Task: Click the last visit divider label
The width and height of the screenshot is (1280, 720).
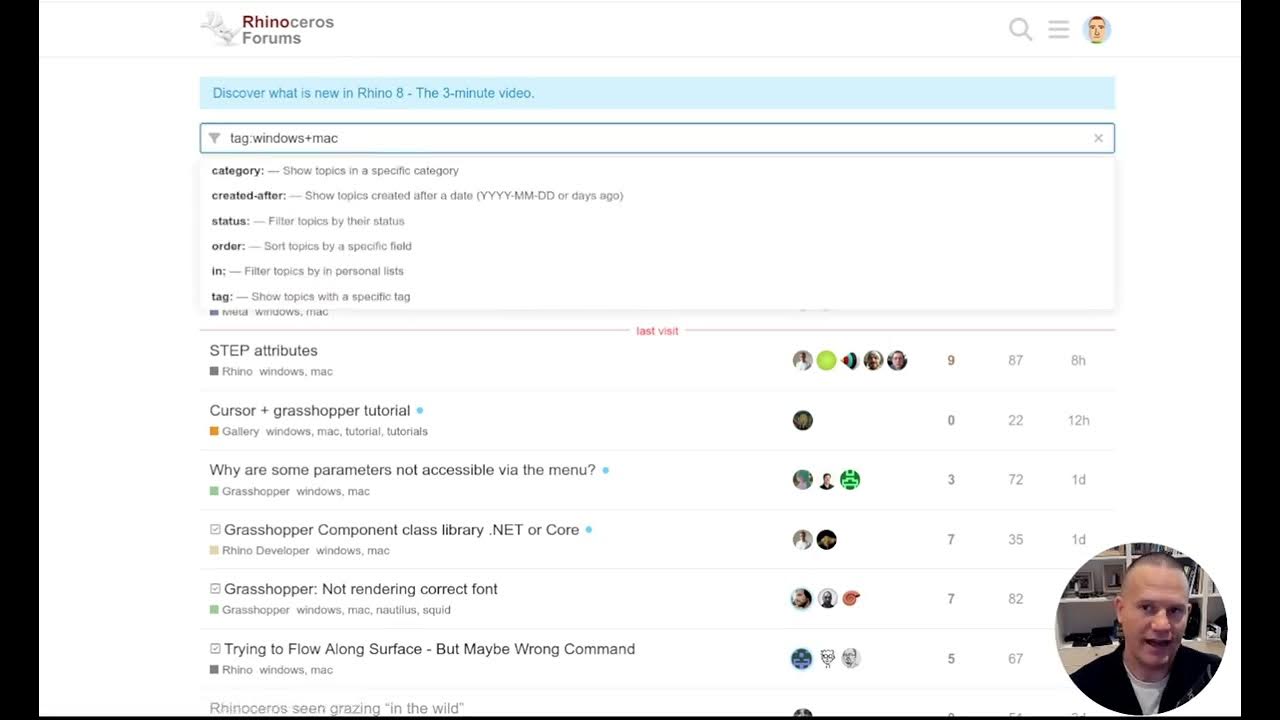Action: pos(657,331)
